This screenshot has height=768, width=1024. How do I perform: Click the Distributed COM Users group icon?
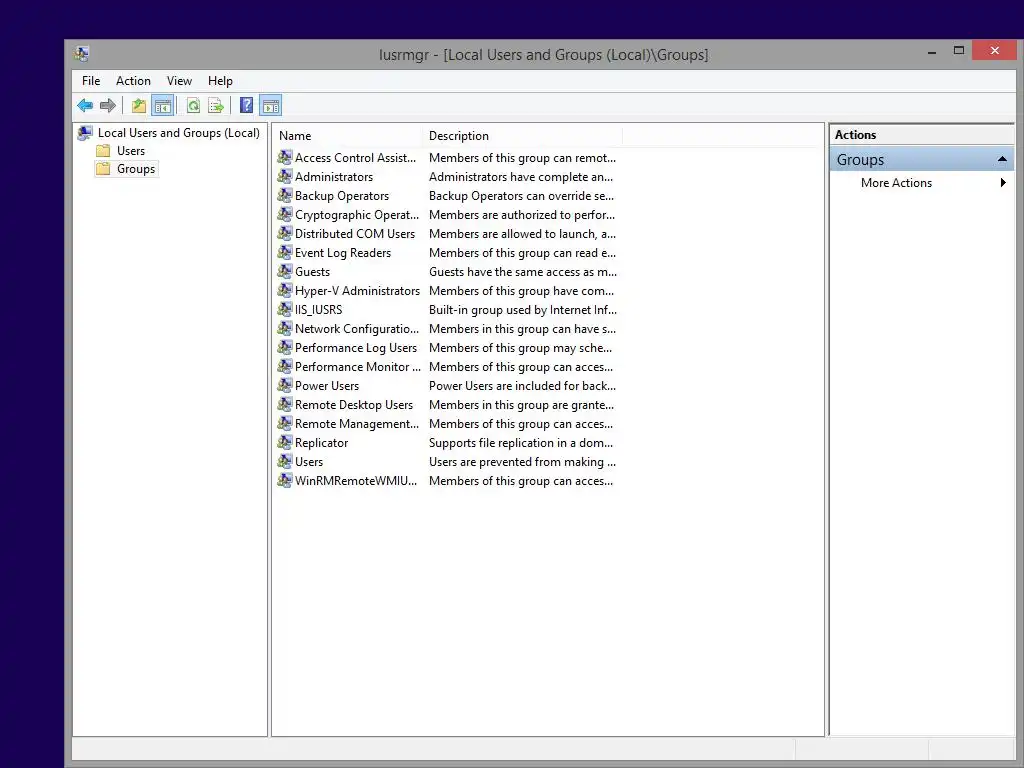pyautogui.click(x=285, y=233)
